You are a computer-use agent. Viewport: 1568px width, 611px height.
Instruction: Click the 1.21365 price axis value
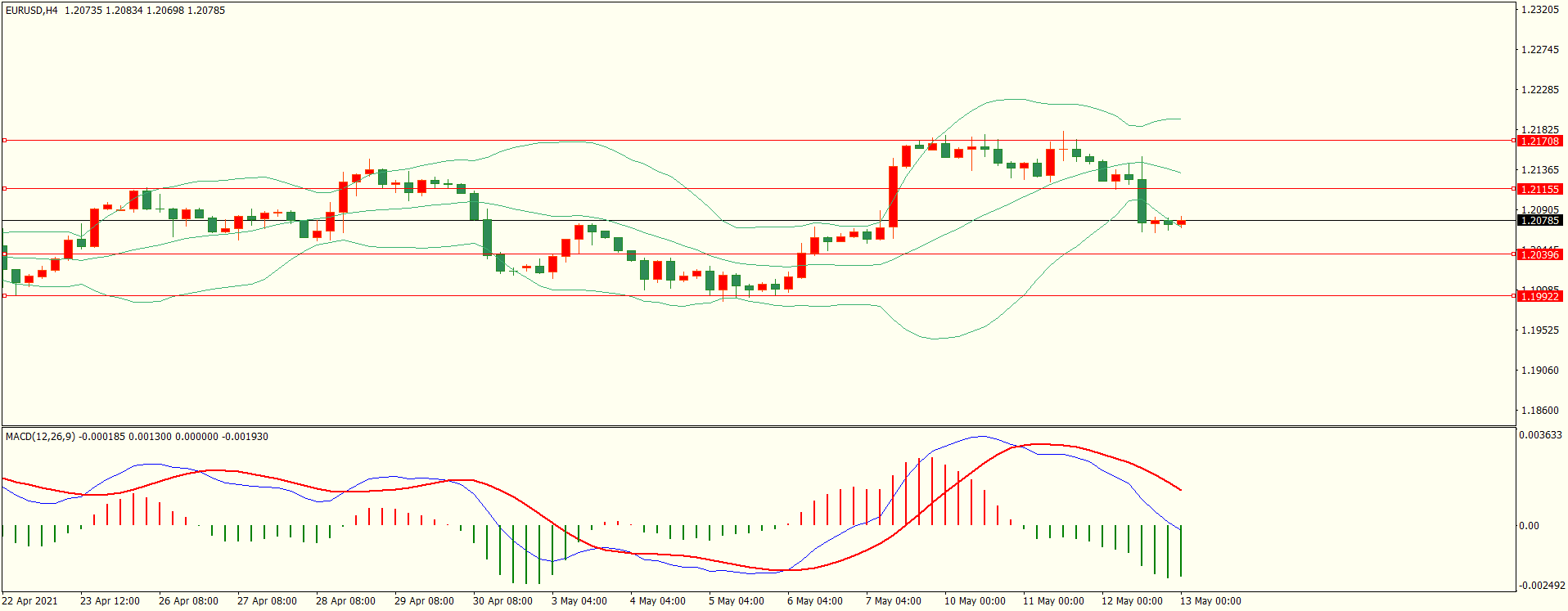click(1539, 170)
